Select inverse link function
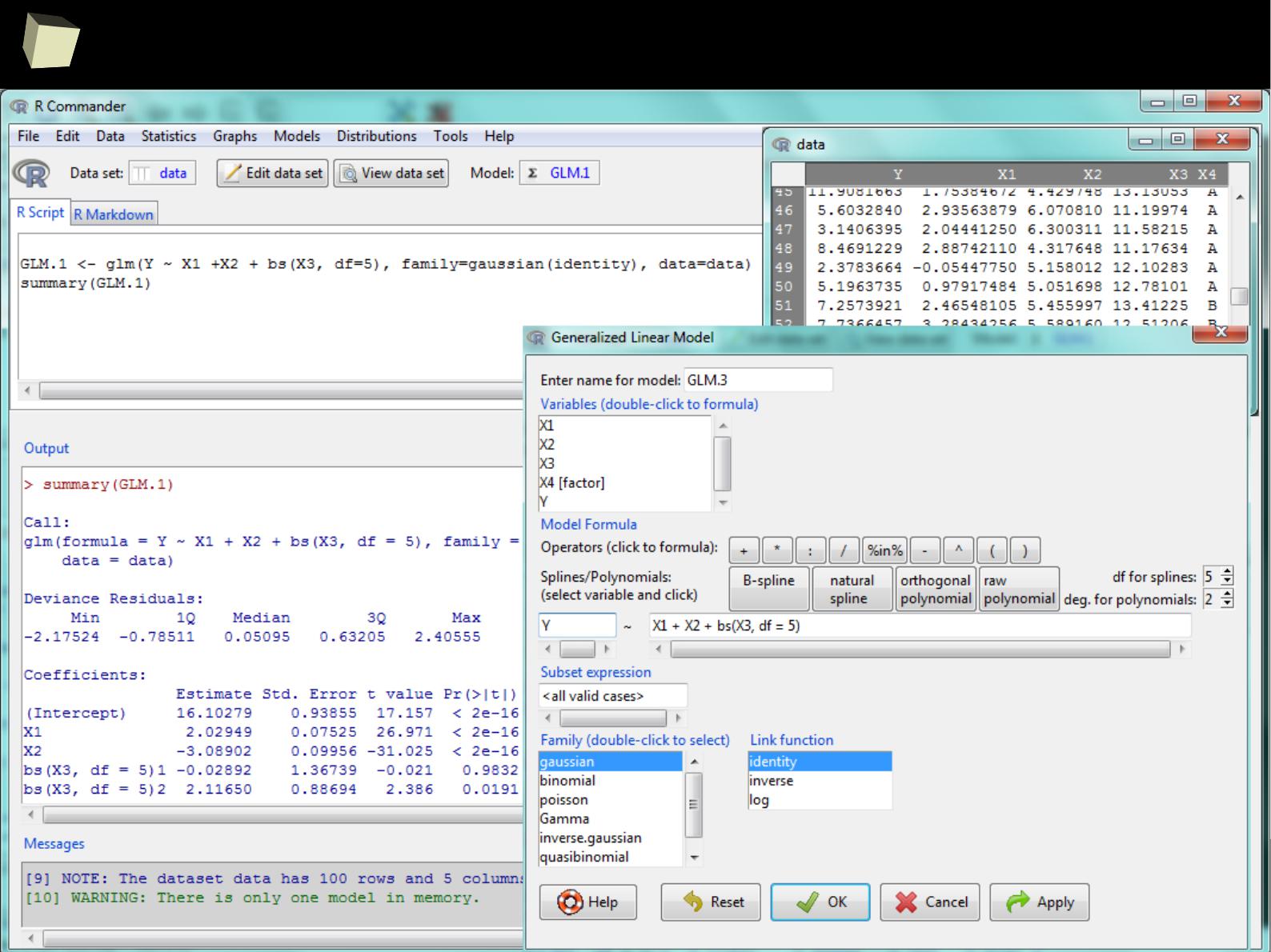This screenshot has height=952, width=1271. click(x=820, y=781)
